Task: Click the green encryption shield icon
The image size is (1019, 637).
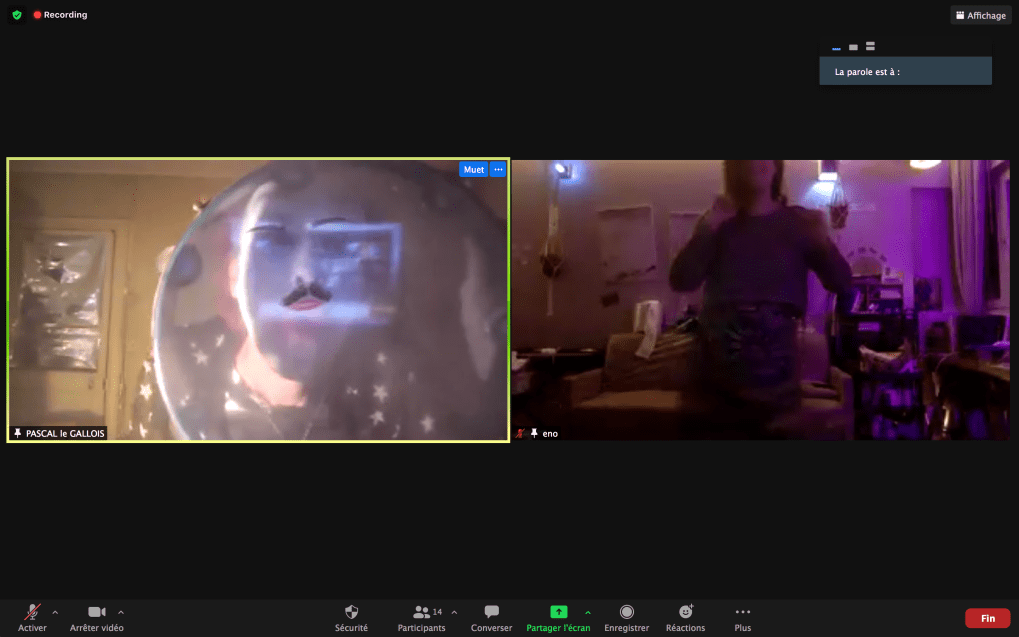Action: pos(17,15)
